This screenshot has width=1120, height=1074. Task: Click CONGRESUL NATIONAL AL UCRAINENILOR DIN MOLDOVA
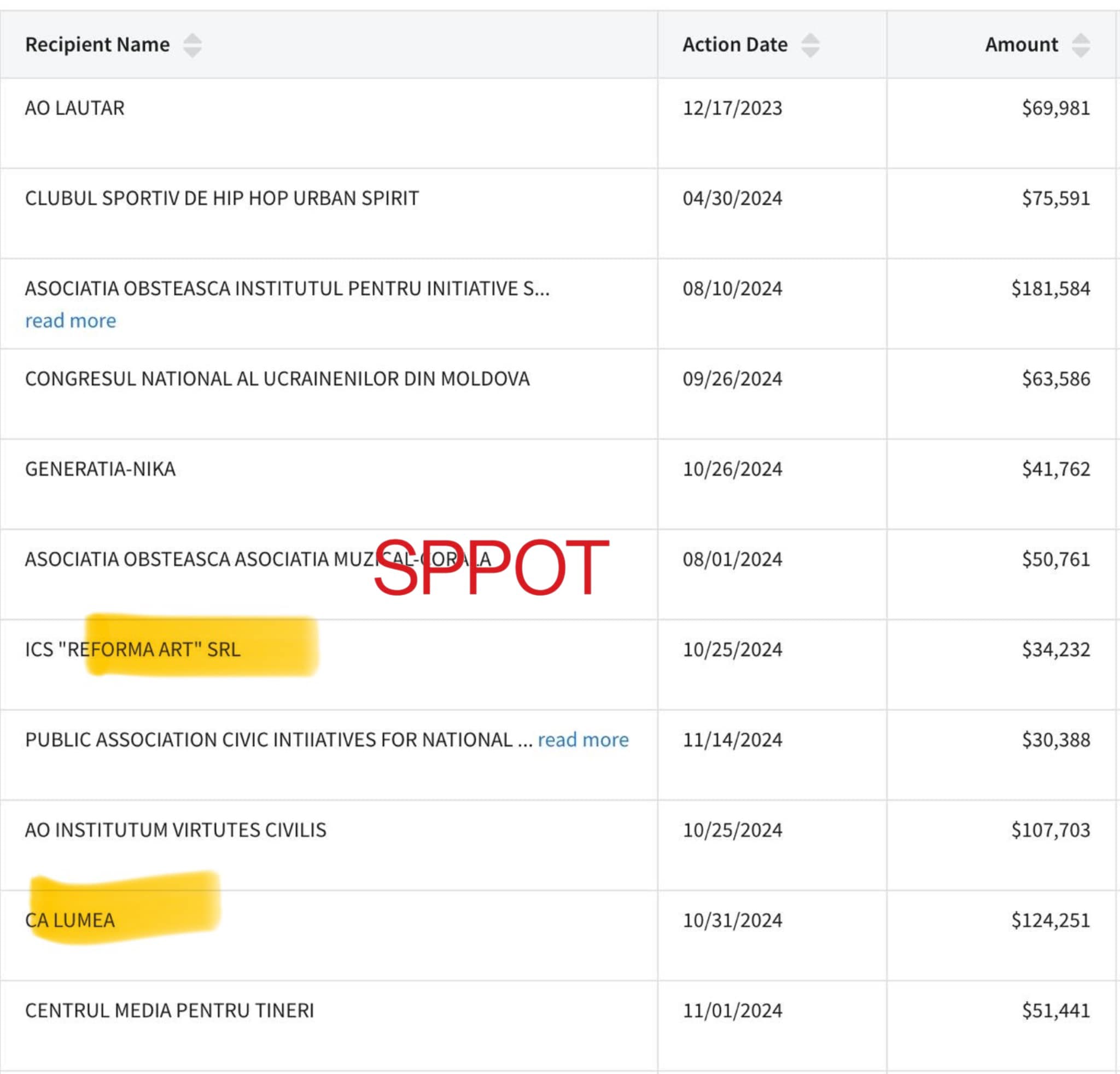pyautogui.click(x=277, y=379)
